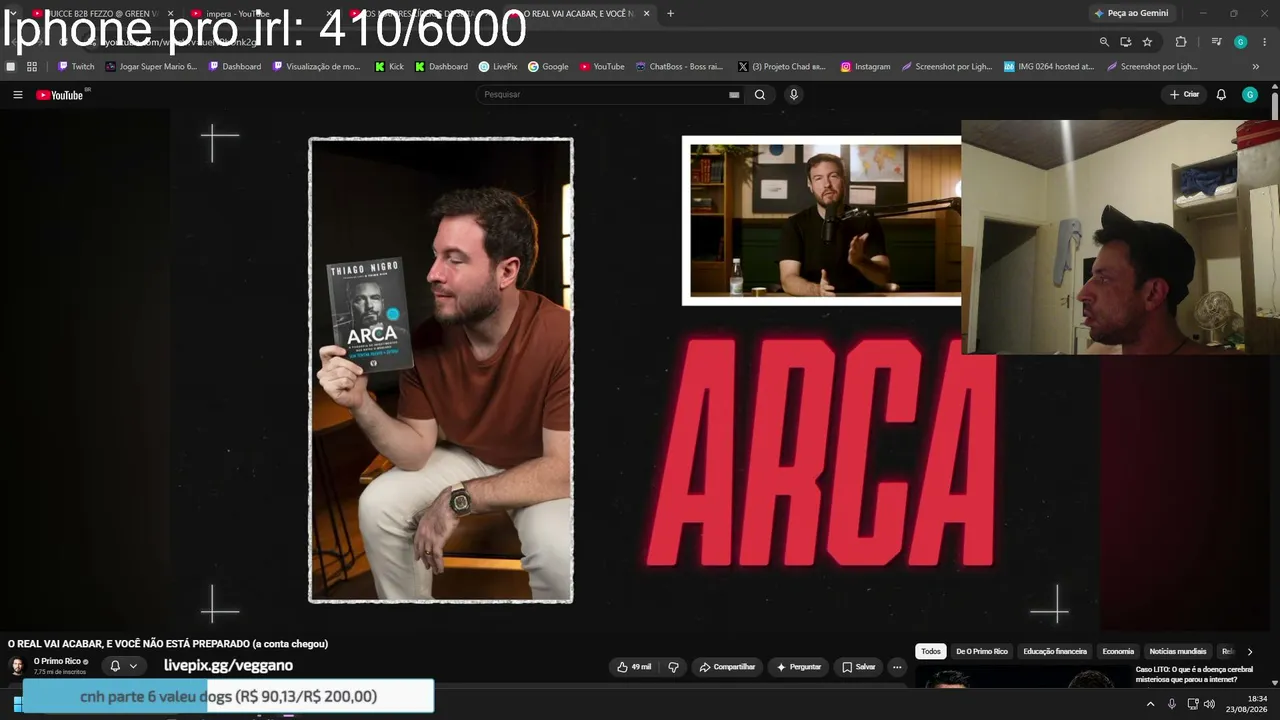This screenshot has height=720, width=1280.
Task: Open the volume tray icon
Action: point(1209,704)
